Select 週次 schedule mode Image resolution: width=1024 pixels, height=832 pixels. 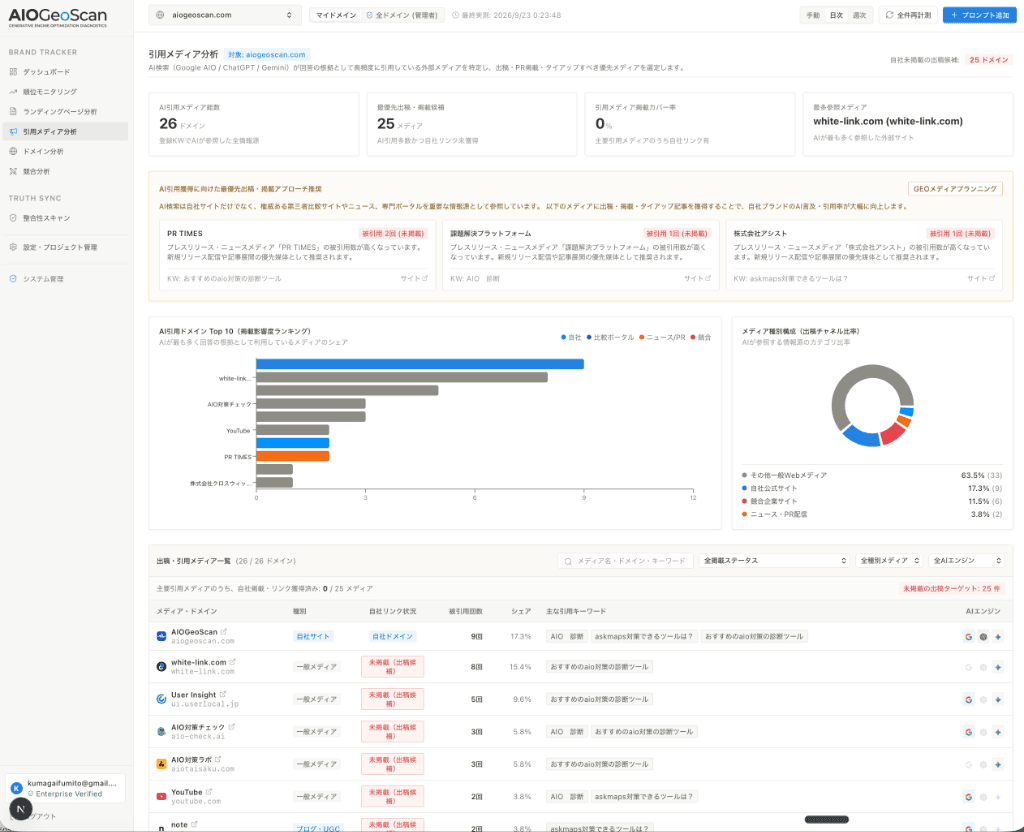(859, 15)
